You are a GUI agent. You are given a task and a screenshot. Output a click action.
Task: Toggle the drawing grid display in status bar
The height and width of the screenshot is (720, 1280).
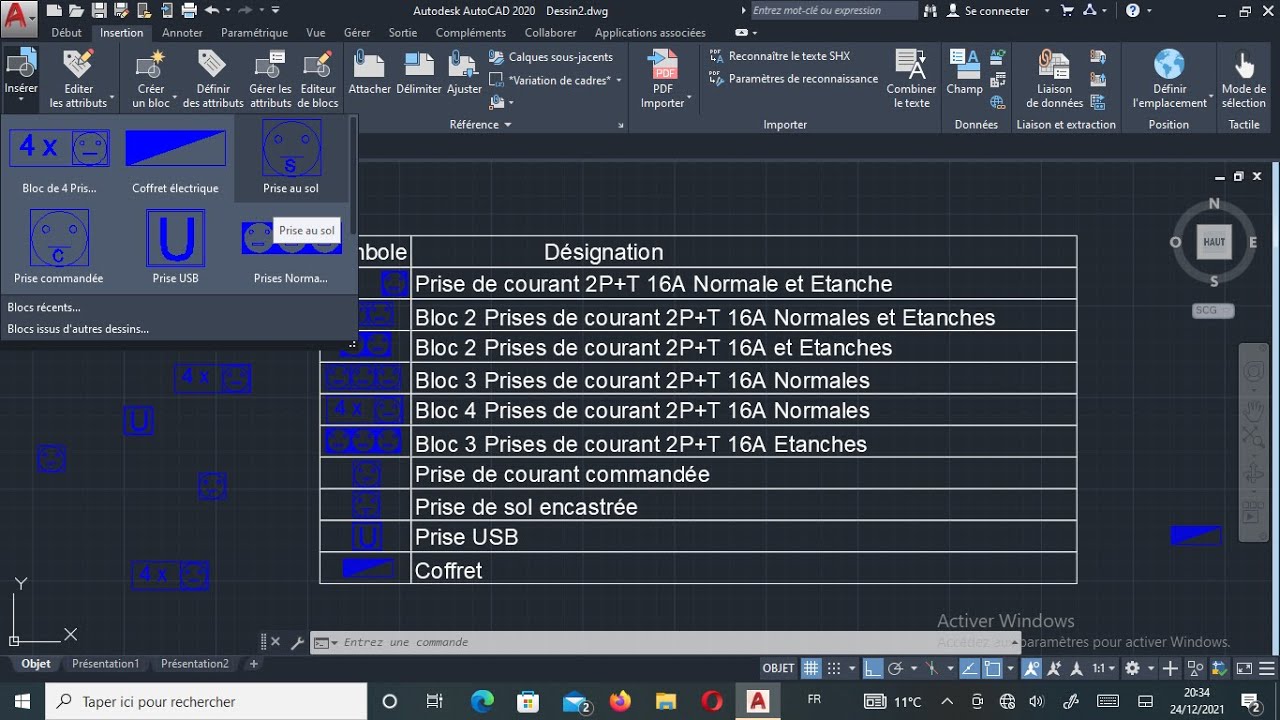point(811,668)
